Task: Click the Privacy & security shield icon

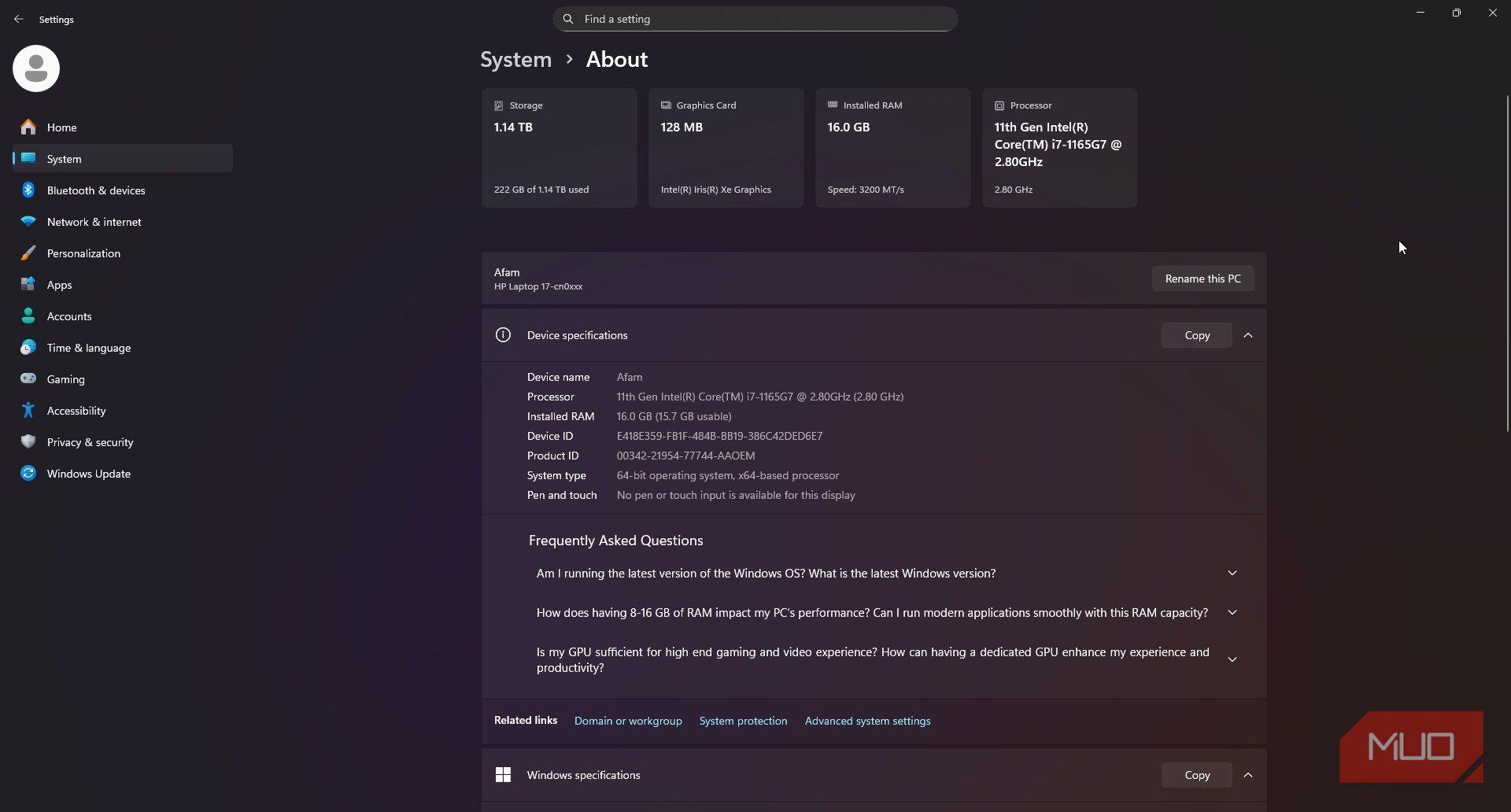Action: tap(28, 441)
